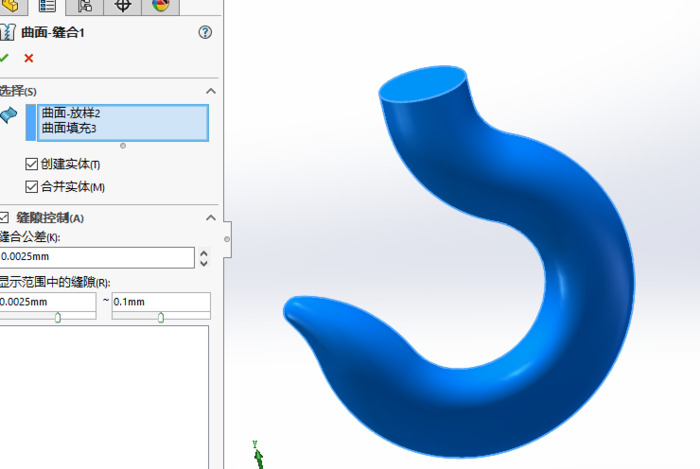
Task: Collapse the 缝隙控制 section
Action: tap(210, 218)
